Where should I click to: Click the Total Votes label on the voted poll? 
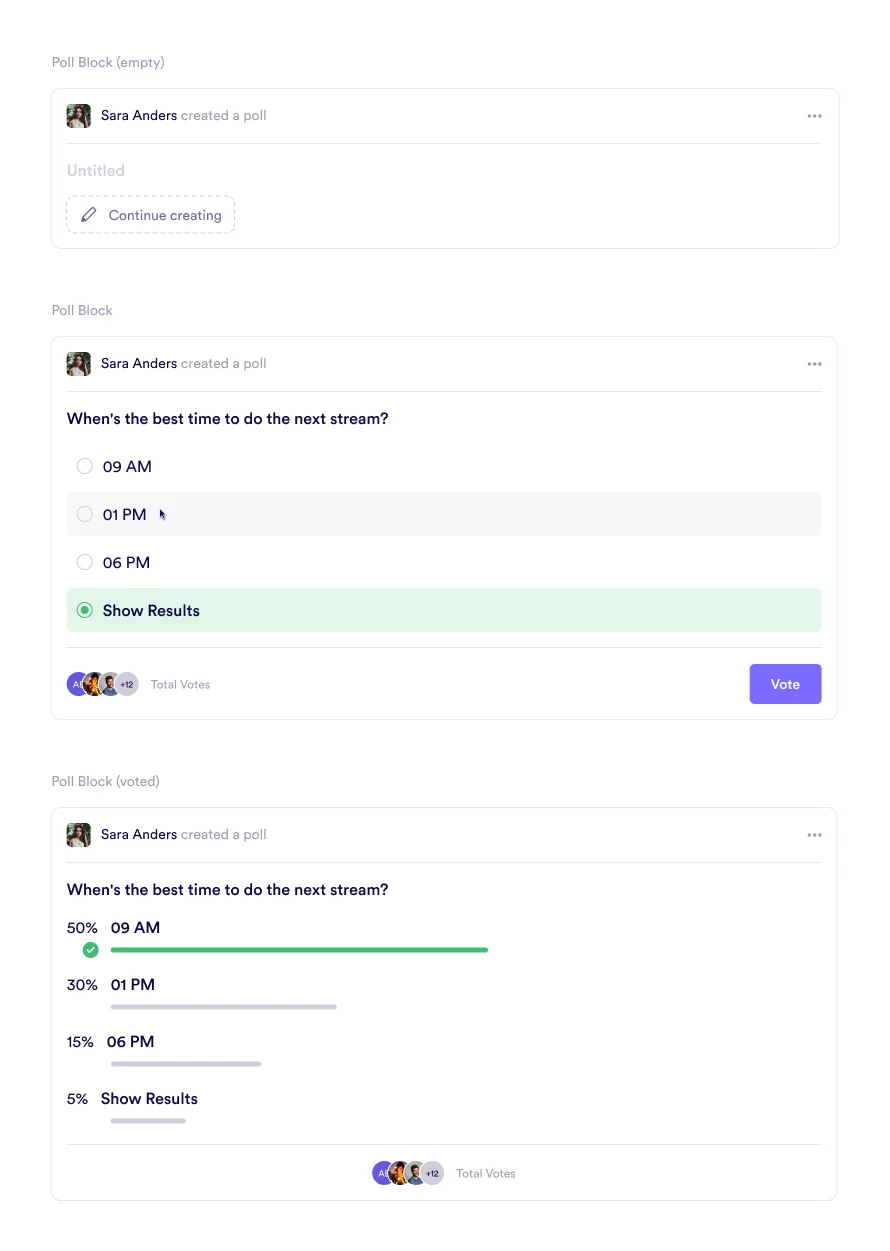click(486, 1173)
